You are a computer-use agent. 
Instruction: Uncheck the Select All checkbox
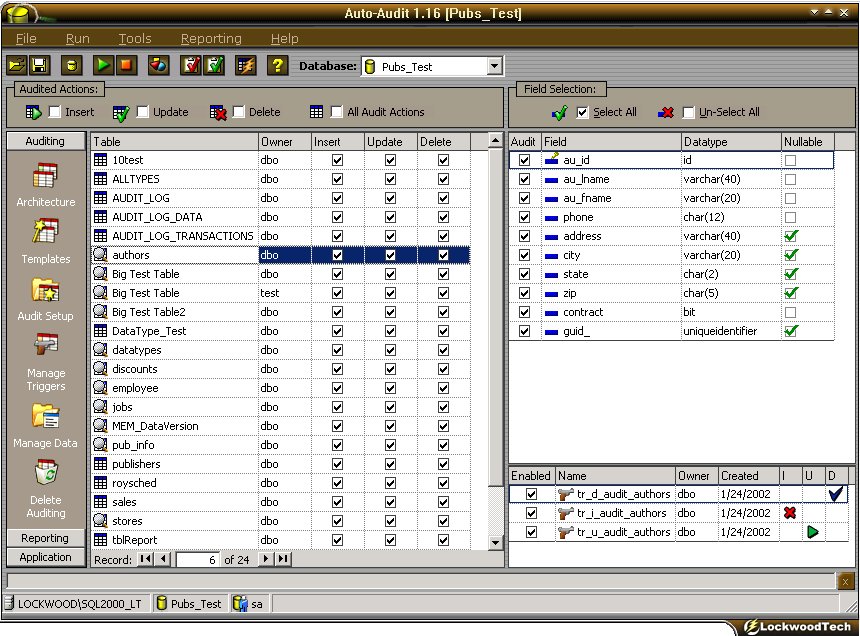582,112
